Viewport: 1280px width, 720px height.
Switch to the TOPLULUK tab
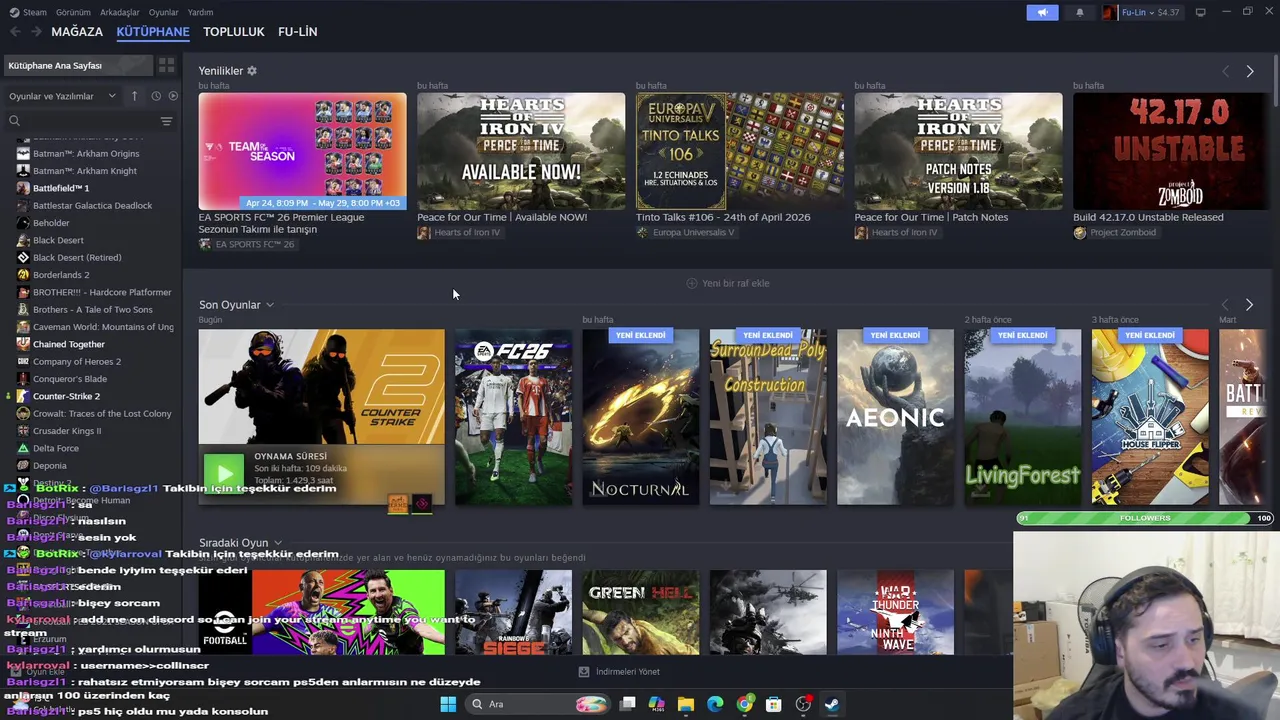click(234, 32)
